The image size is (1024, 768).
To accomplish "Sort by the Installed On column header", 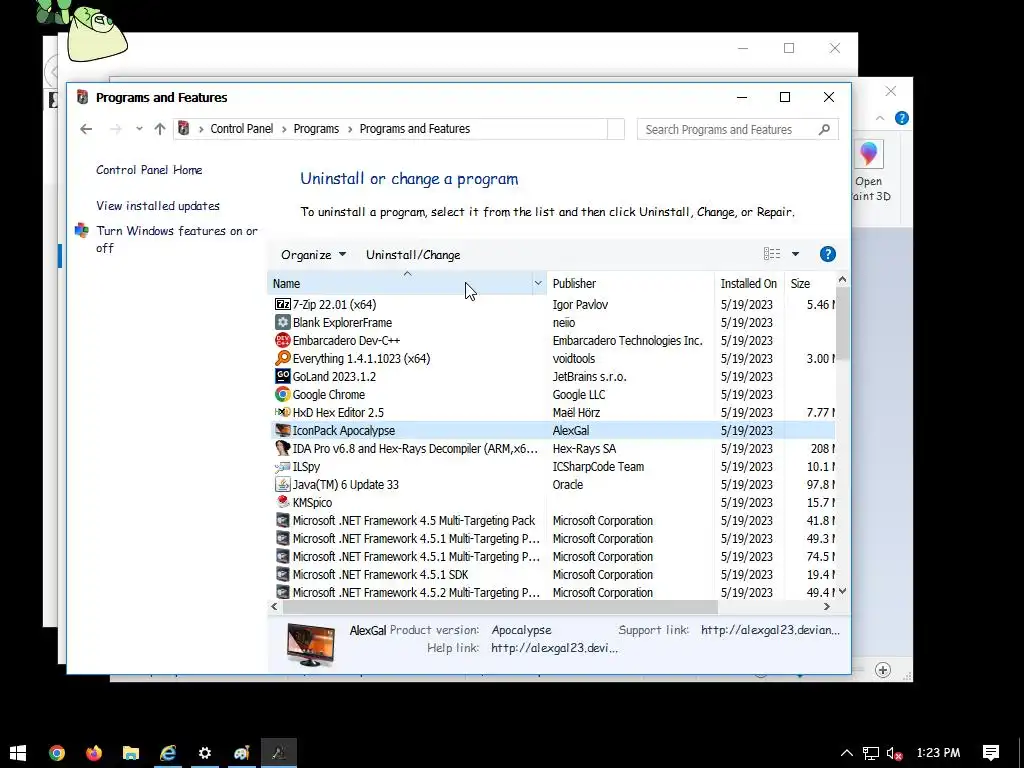I will 749,283.
